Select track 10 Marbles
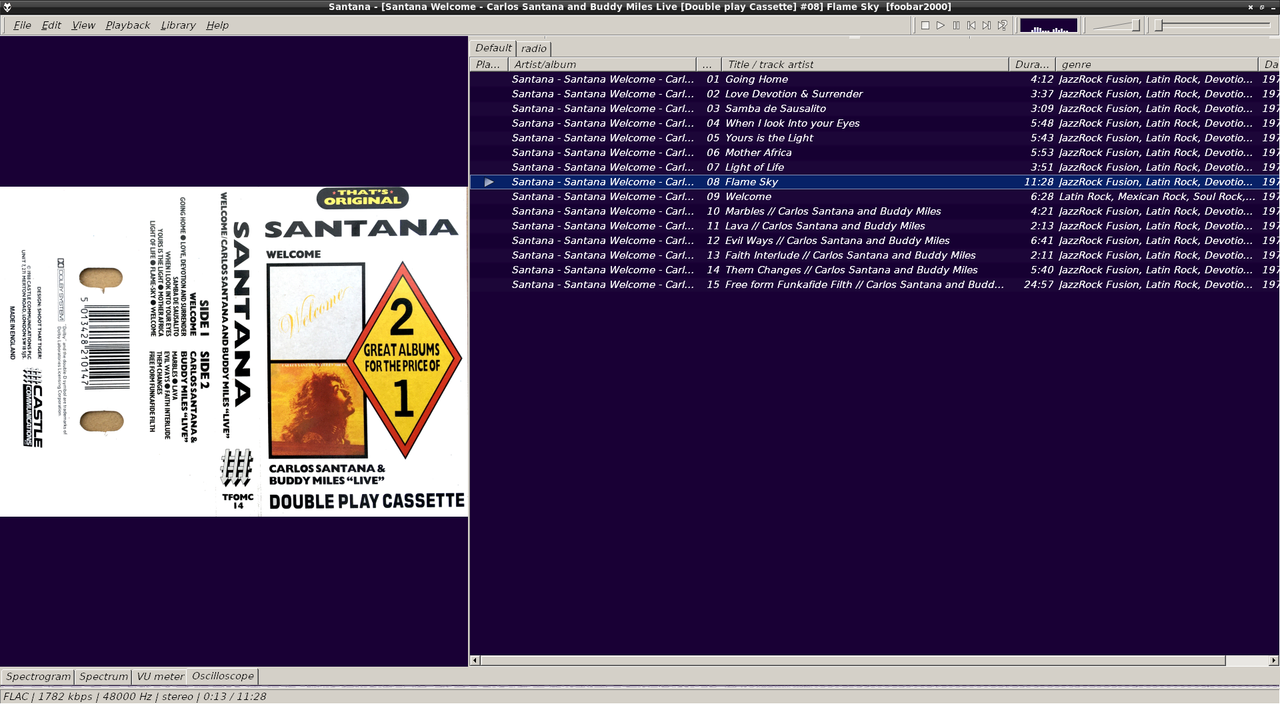The image size is (1280, 704). point(874,211)
